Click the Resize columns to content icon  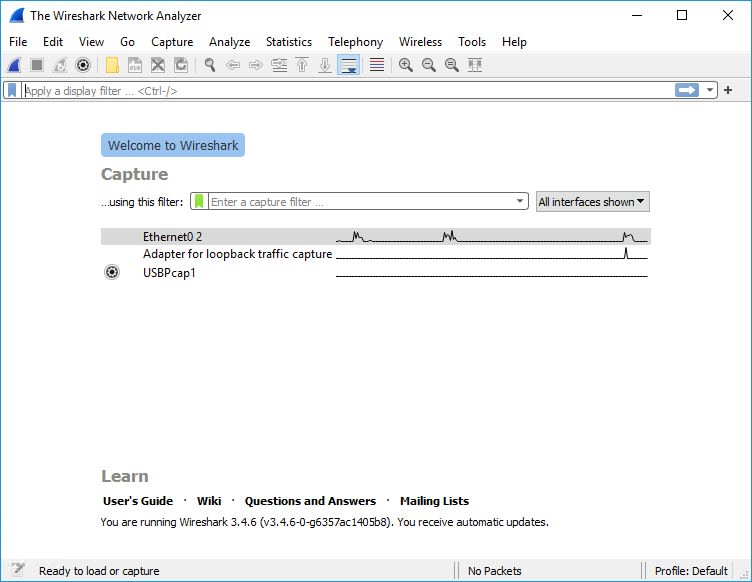point(475,65)
